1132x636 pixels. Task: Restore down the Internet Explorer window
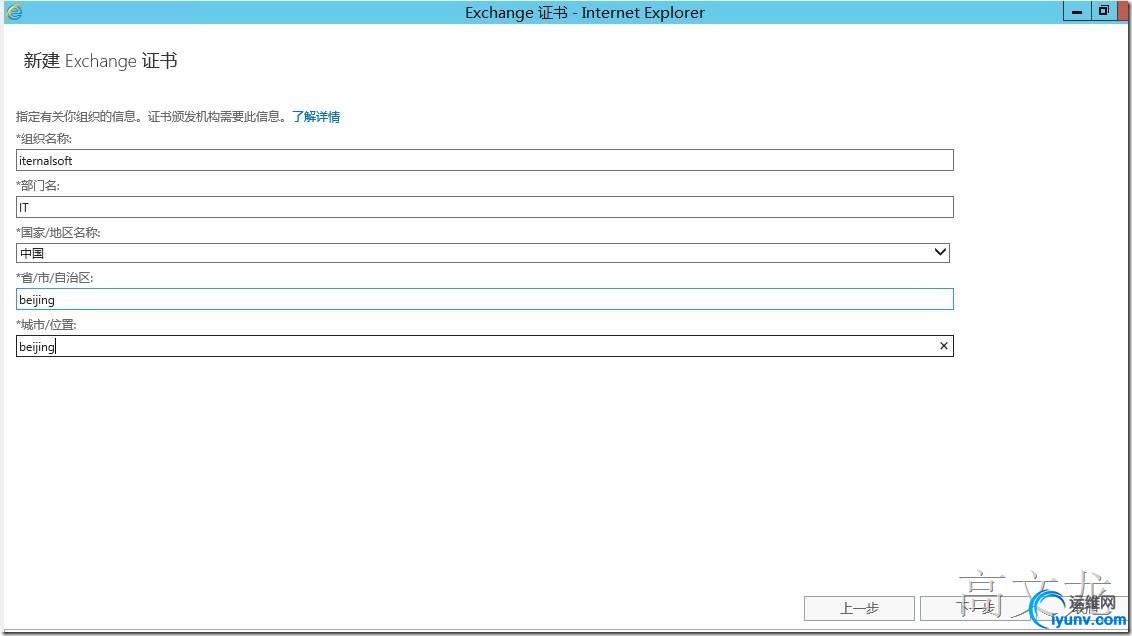[1103, 12]
